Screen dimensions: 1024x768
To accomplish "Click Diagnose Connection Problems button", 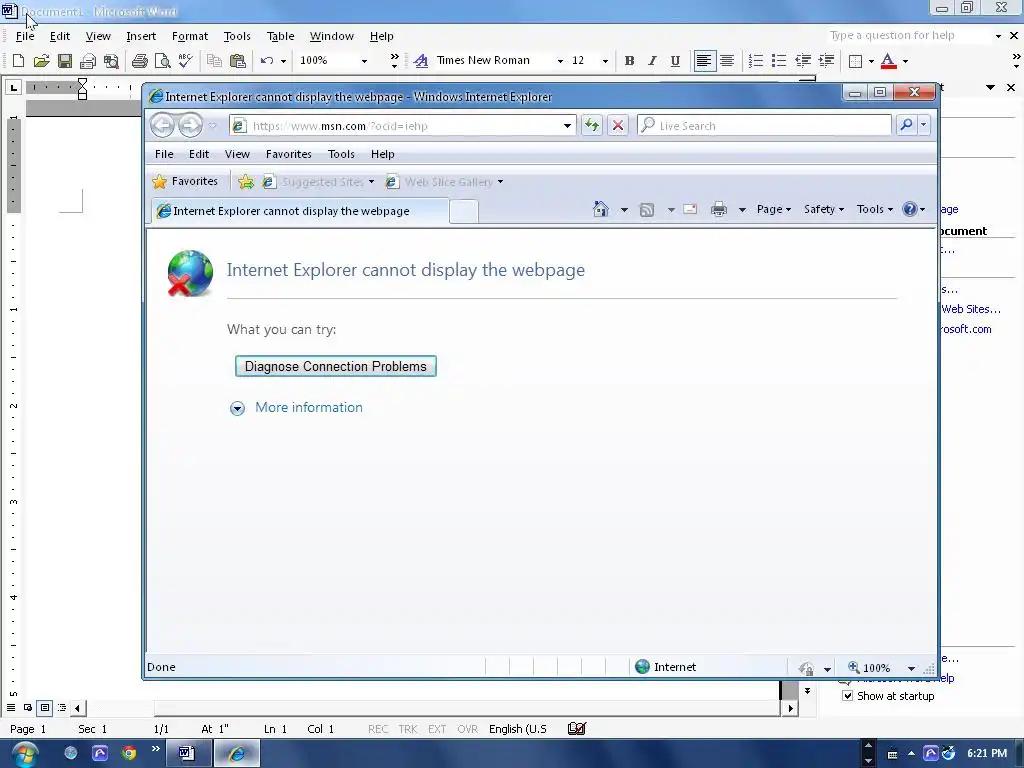I will [x=336, y=366].
